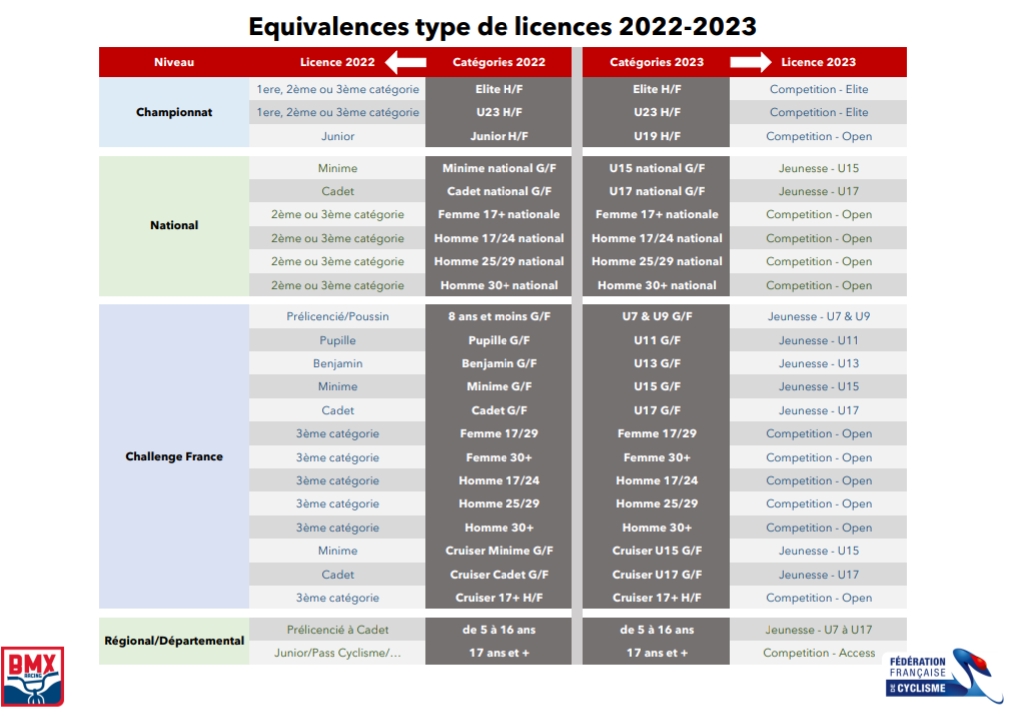The image size is (1011, 726).
Task: Select the Challenge France level cell
Action: (x=174, y=457)
